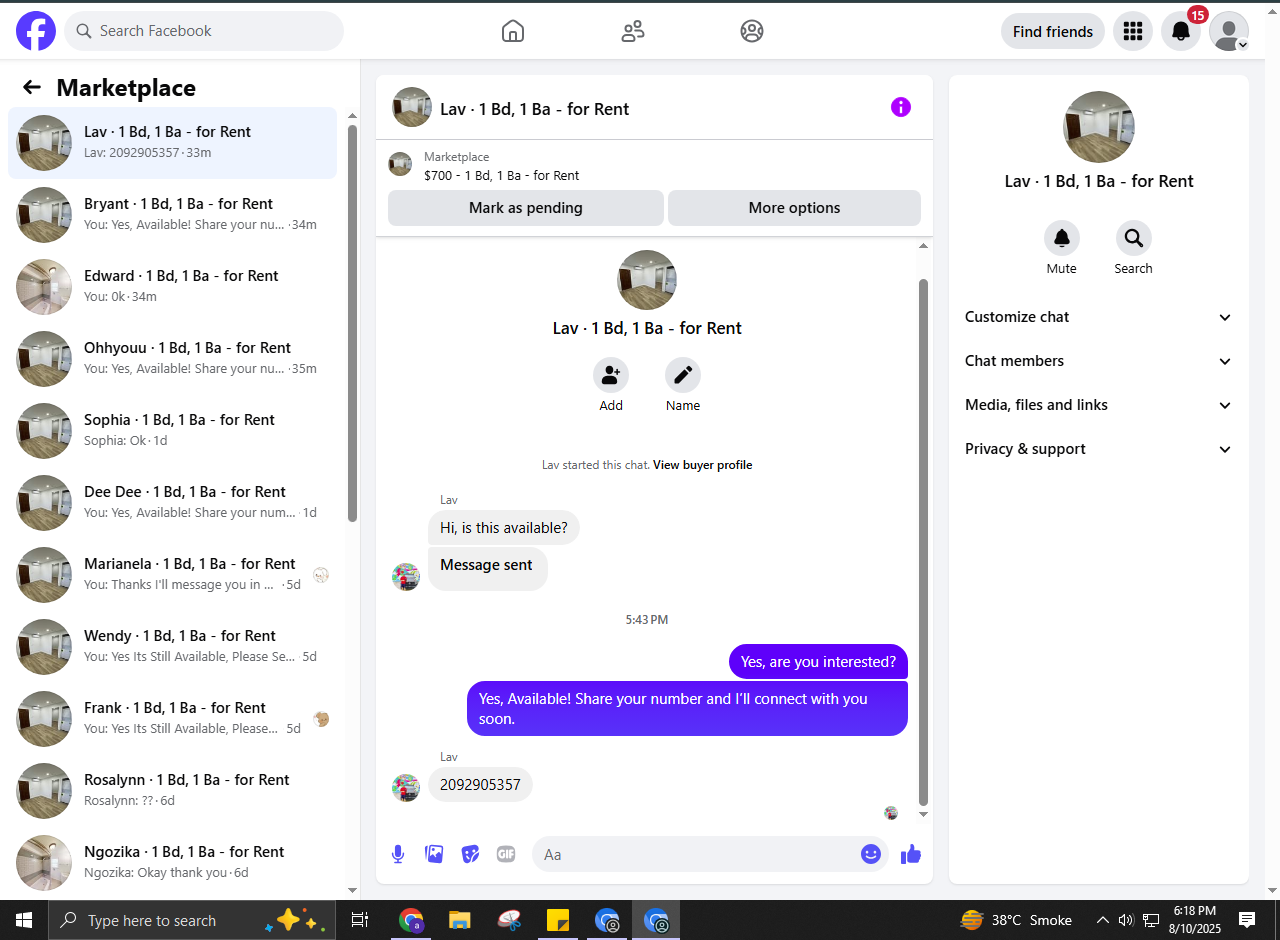Open the Windows Start menu

tap(24, 920)
